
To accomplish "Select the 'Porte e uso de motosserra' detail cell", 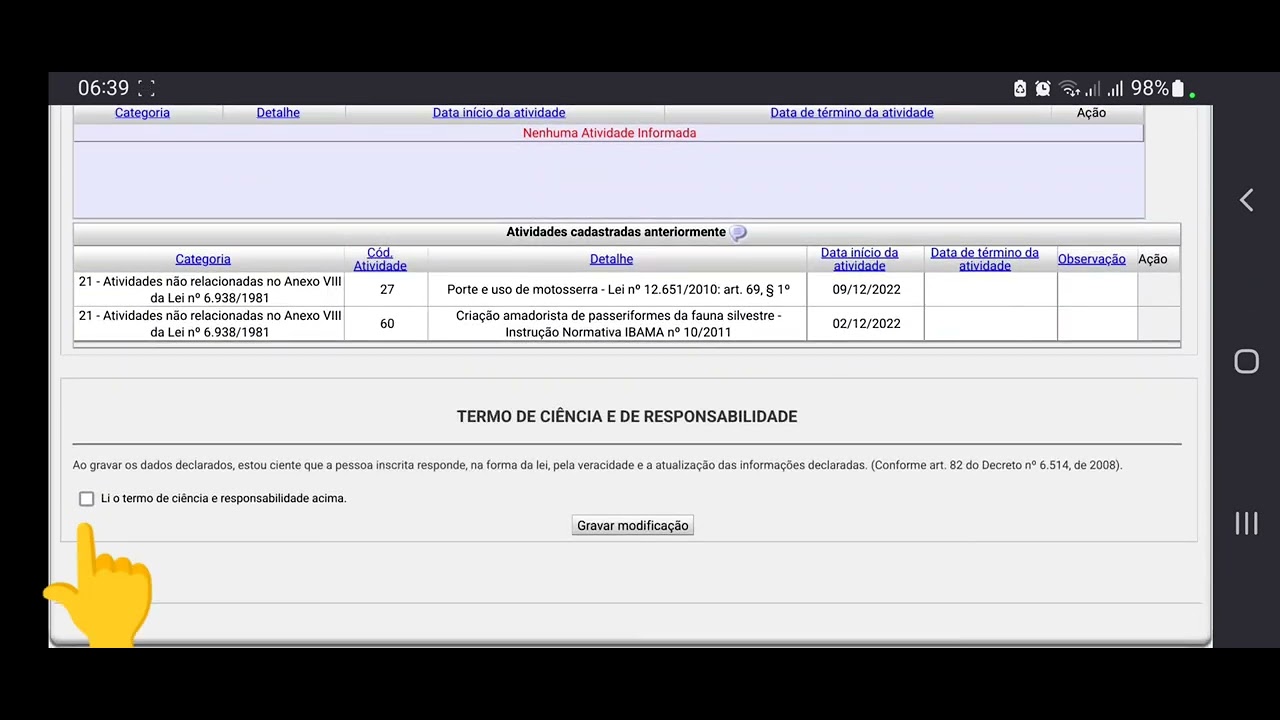I will [618, 290].
